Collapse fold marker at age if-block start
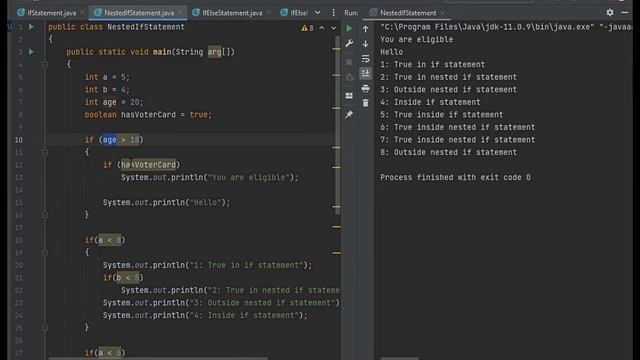The width and height of the screenshot is (640, 360). coord(45,152)
